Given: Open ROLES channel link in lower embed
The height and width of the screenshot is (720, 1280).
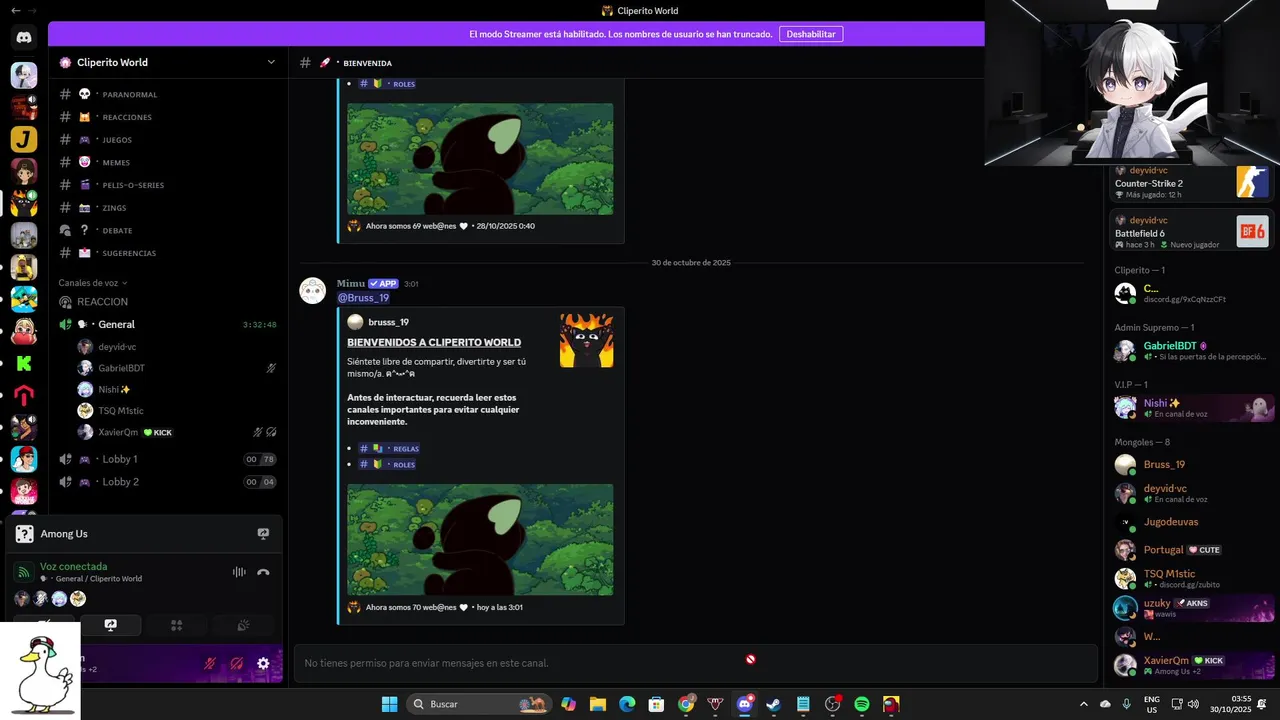Looking at the screenshot, I should 387,465.
